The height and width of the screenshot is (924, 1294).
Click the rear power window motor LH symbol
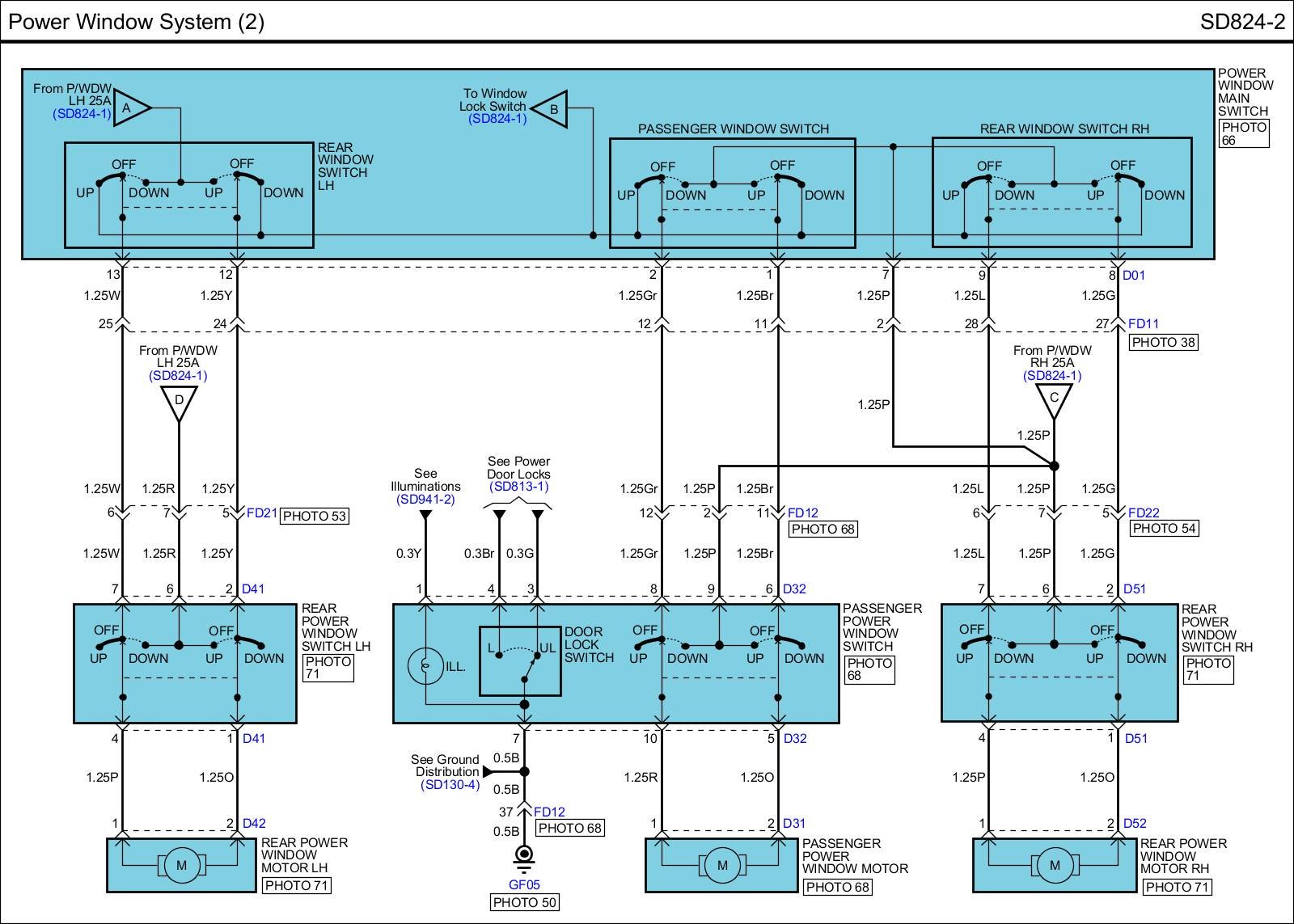pos(181,866)
